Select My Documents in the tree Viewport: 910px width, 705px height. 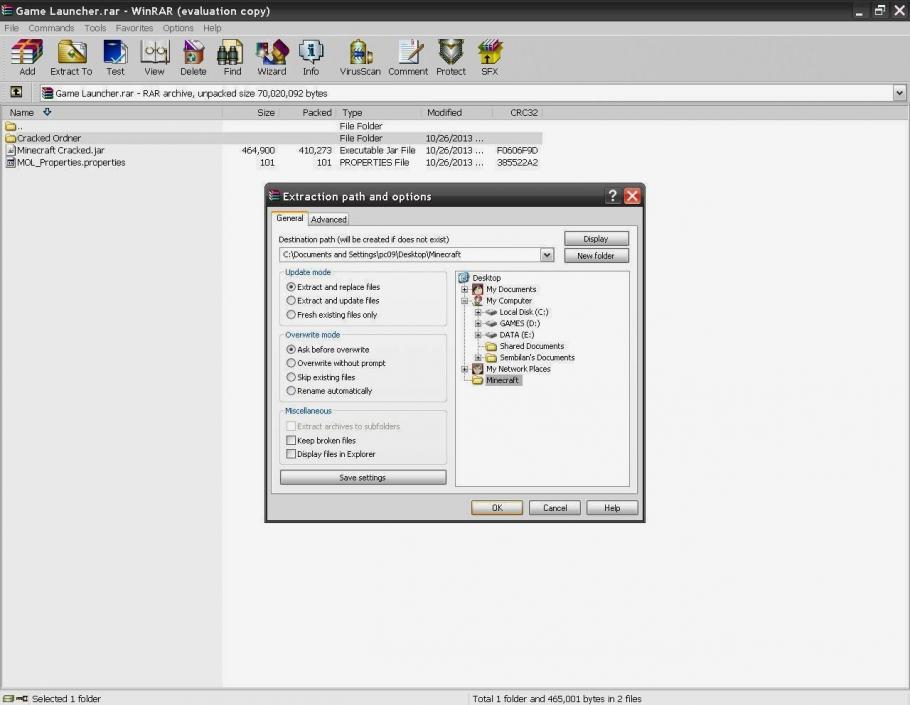[511, 289]
